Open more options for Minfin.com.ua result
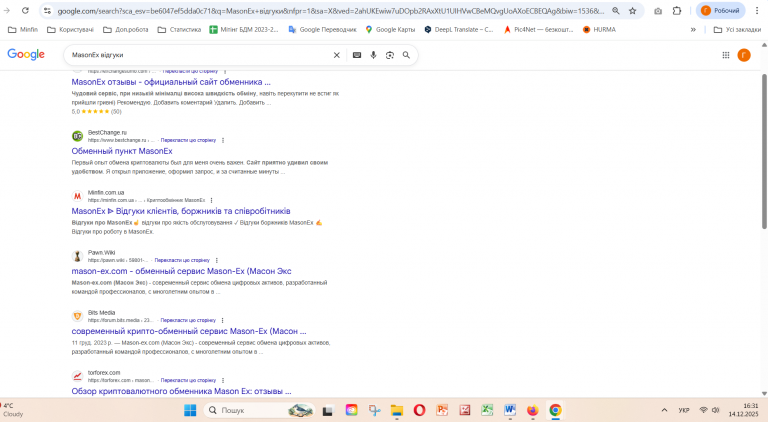768x422 pixels. click(x=212, y=200)
